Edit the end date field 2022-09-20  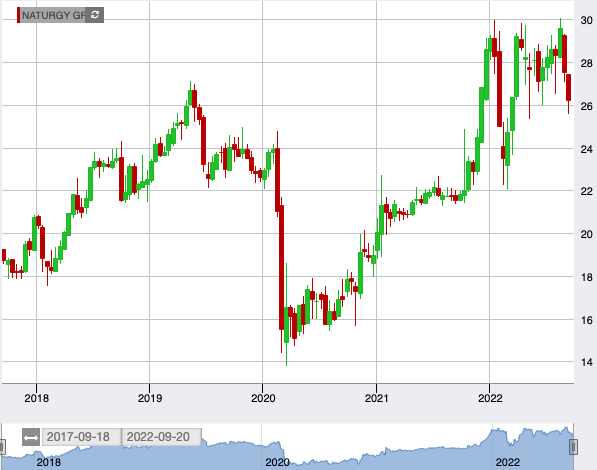coord(161,437)
